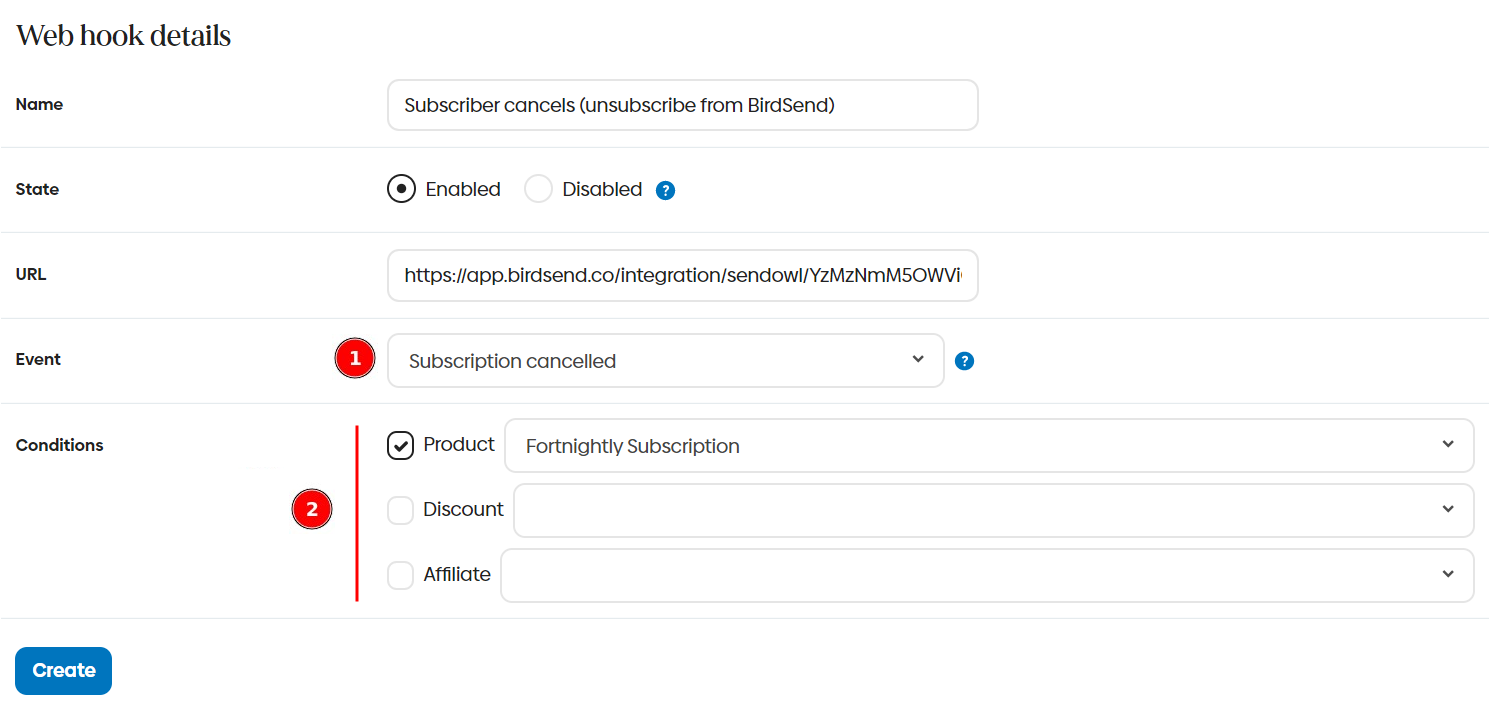Viewport: 1493px width, 717px height.
Task: Click the Product checkbox label
Action: pyautogui.click(x=459, y=444)
